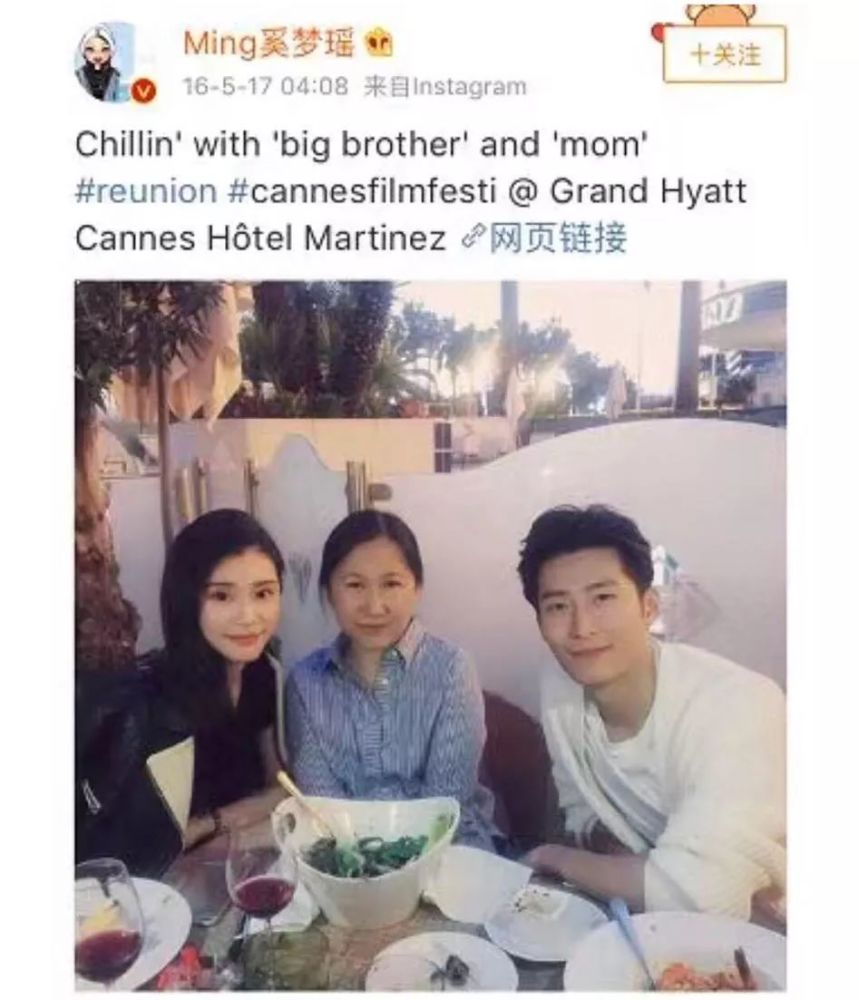Open the attached dinner table photo
859x1000 pixels.
click(x=430, y=635)
